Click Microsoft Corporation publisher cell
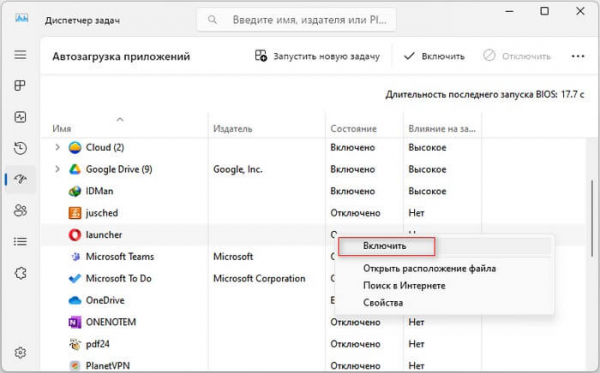The image size is (600, 373). pyautogui.click(x=259, y=278)
